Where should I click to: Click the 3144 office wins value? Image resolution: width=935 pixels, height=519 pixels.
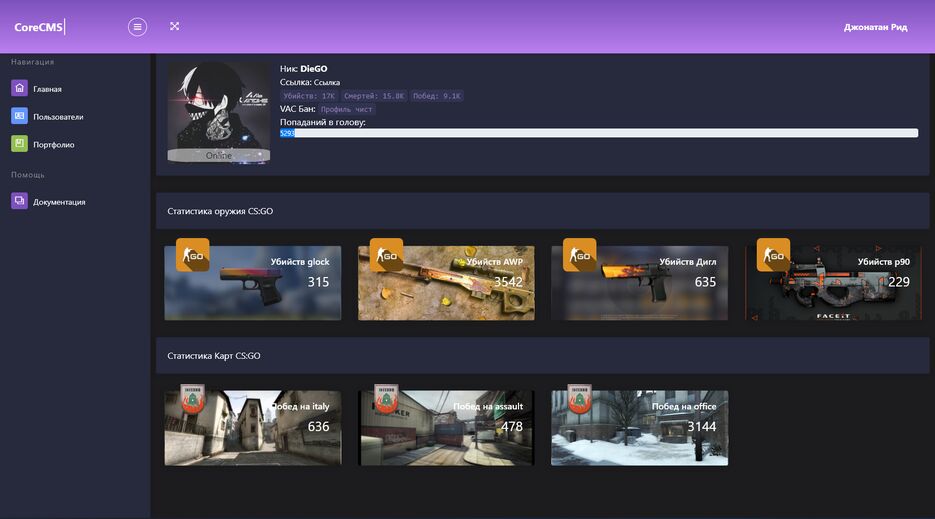coord(701,427)
